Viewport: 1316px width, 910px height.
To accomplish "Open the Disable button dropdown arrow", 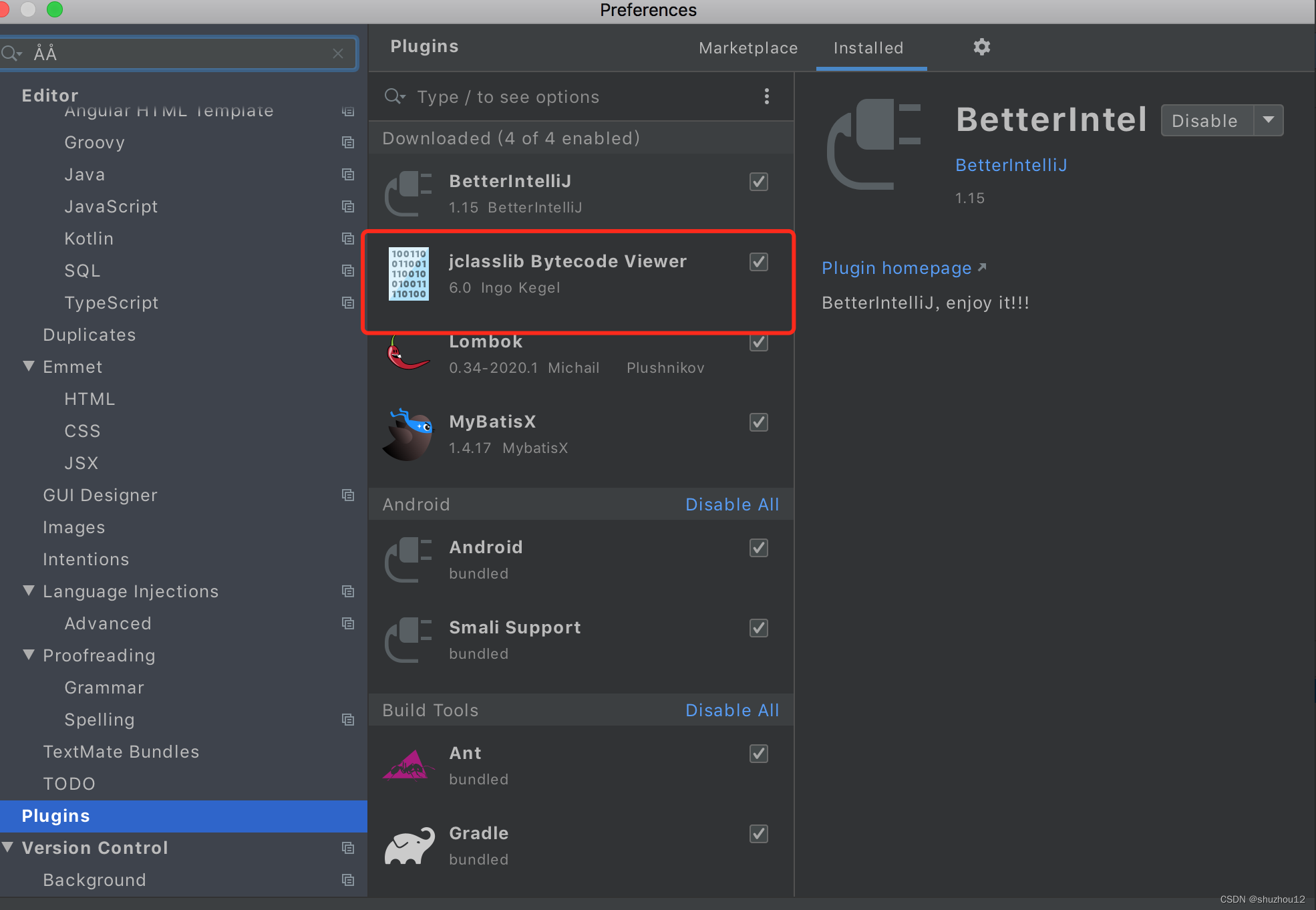I will point(1269,120).
